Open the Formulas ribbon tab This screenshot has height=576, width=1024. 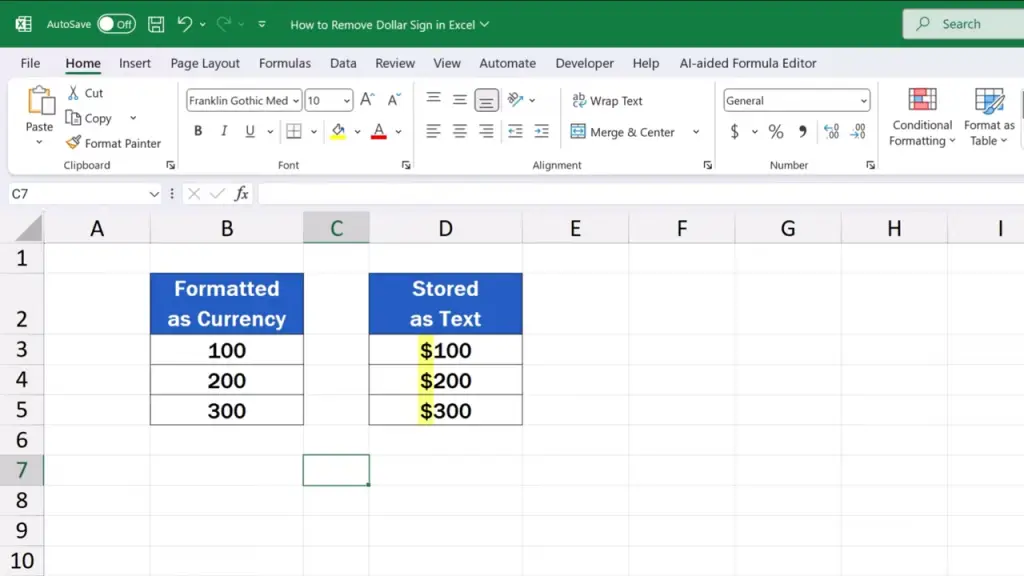285,63
